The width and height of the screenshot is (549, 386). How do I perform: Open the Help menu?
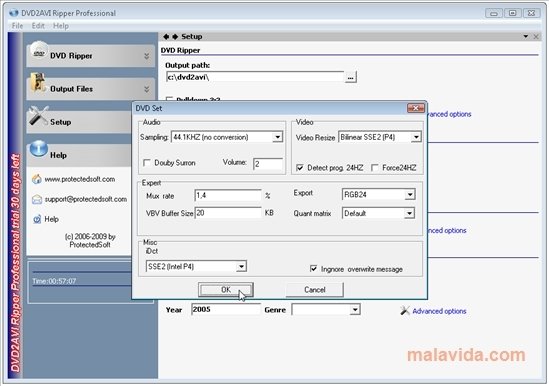pos(61,26)
